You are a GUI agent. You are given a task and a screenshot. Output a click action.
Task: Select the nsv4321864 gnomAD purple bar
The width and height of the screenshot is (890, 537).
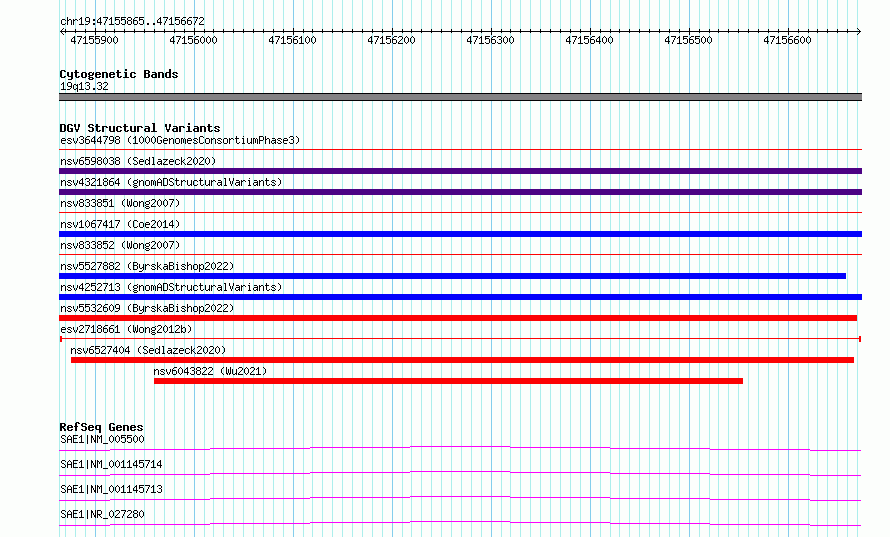tap(460, 192)
